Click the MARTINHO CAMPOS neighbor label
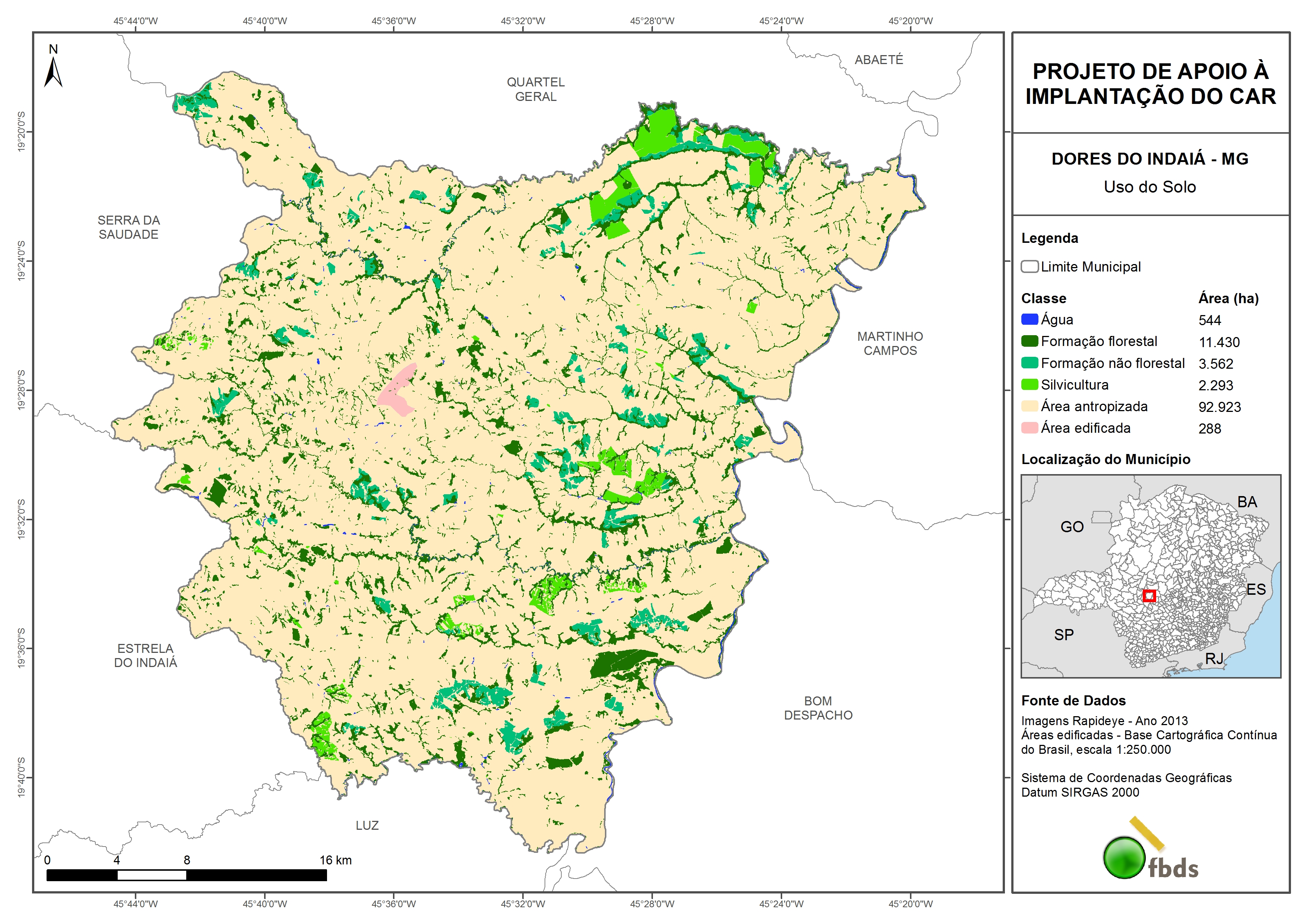 [890, 343]
